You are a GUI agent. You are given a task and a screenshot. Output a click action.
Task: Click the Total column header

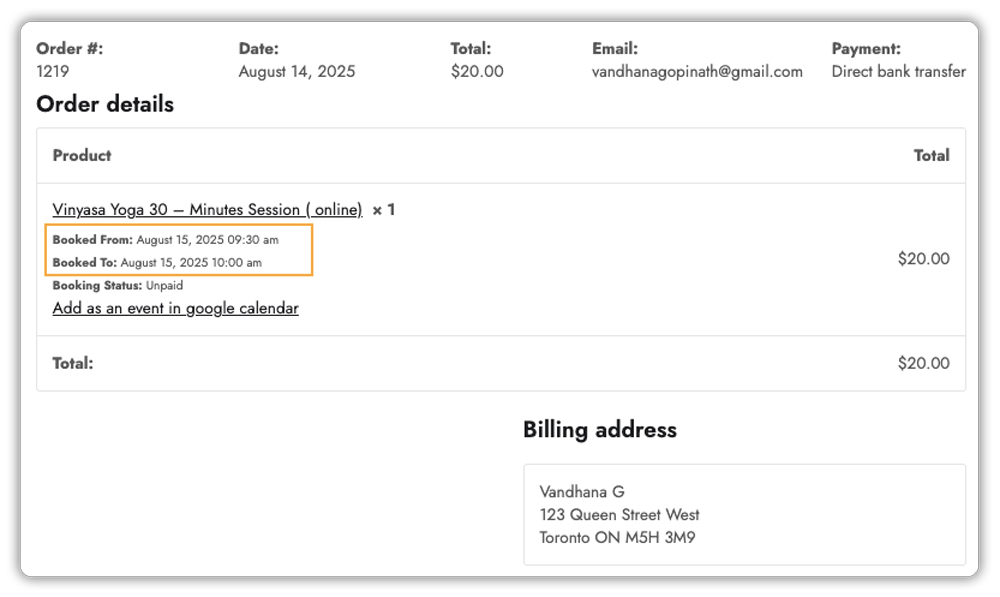coord(932,155)
